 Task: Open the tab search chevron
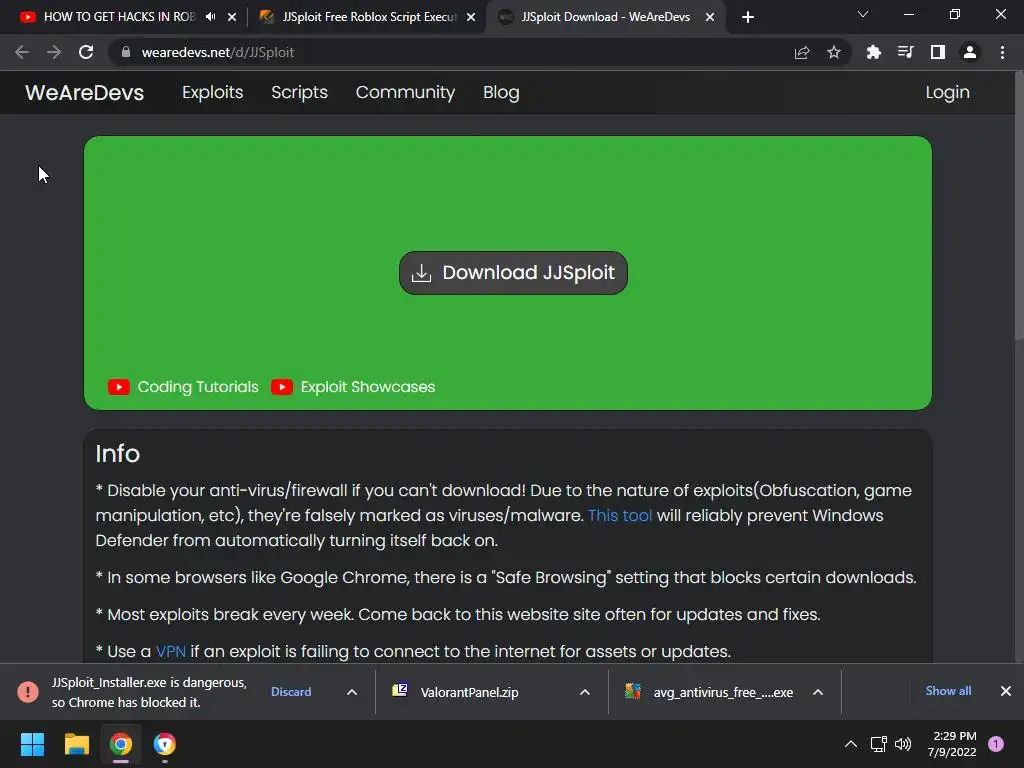click(863, 14)
